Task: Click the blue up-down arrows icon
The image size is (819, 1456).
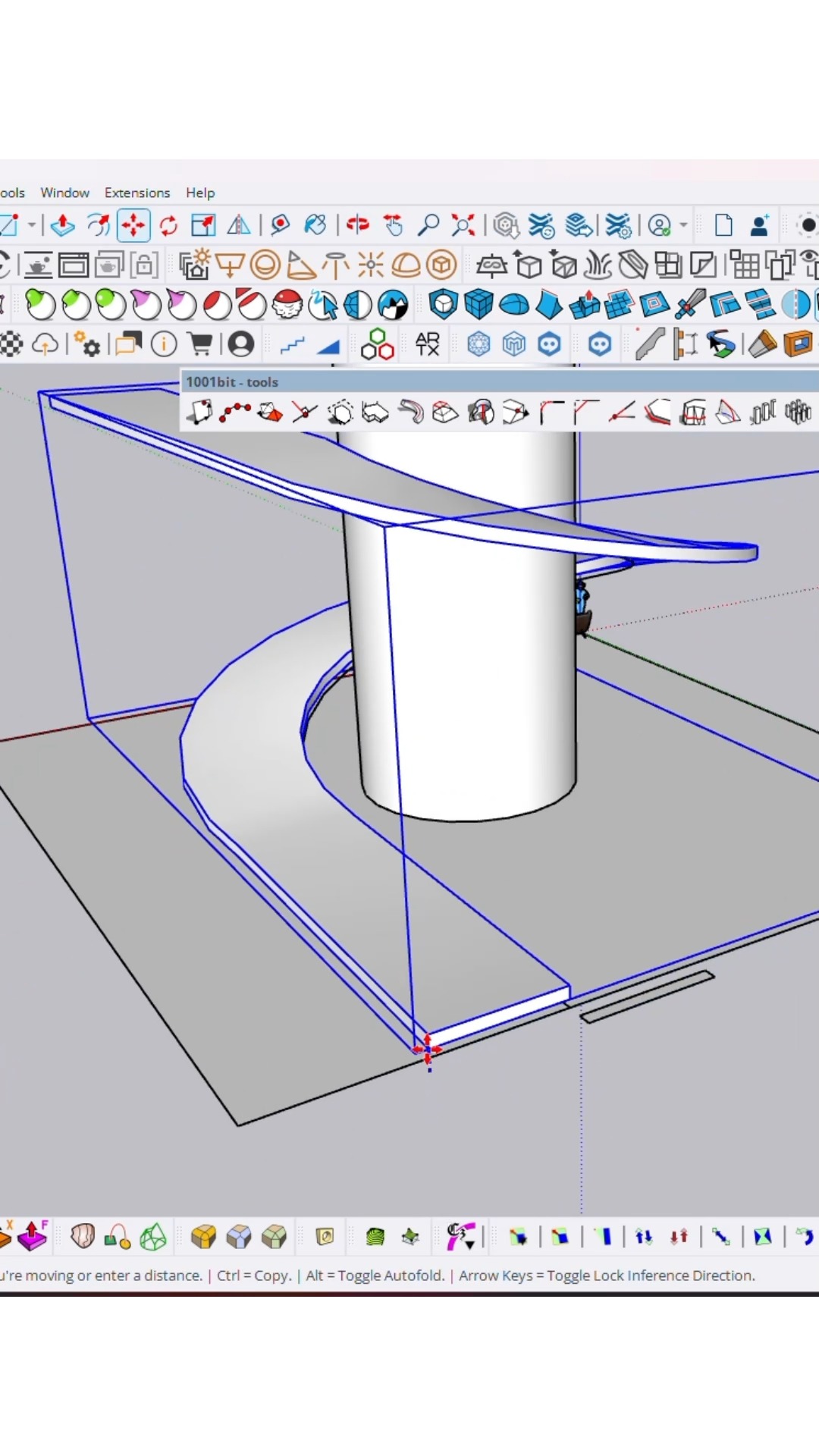Action: (x=644, y=1237)
